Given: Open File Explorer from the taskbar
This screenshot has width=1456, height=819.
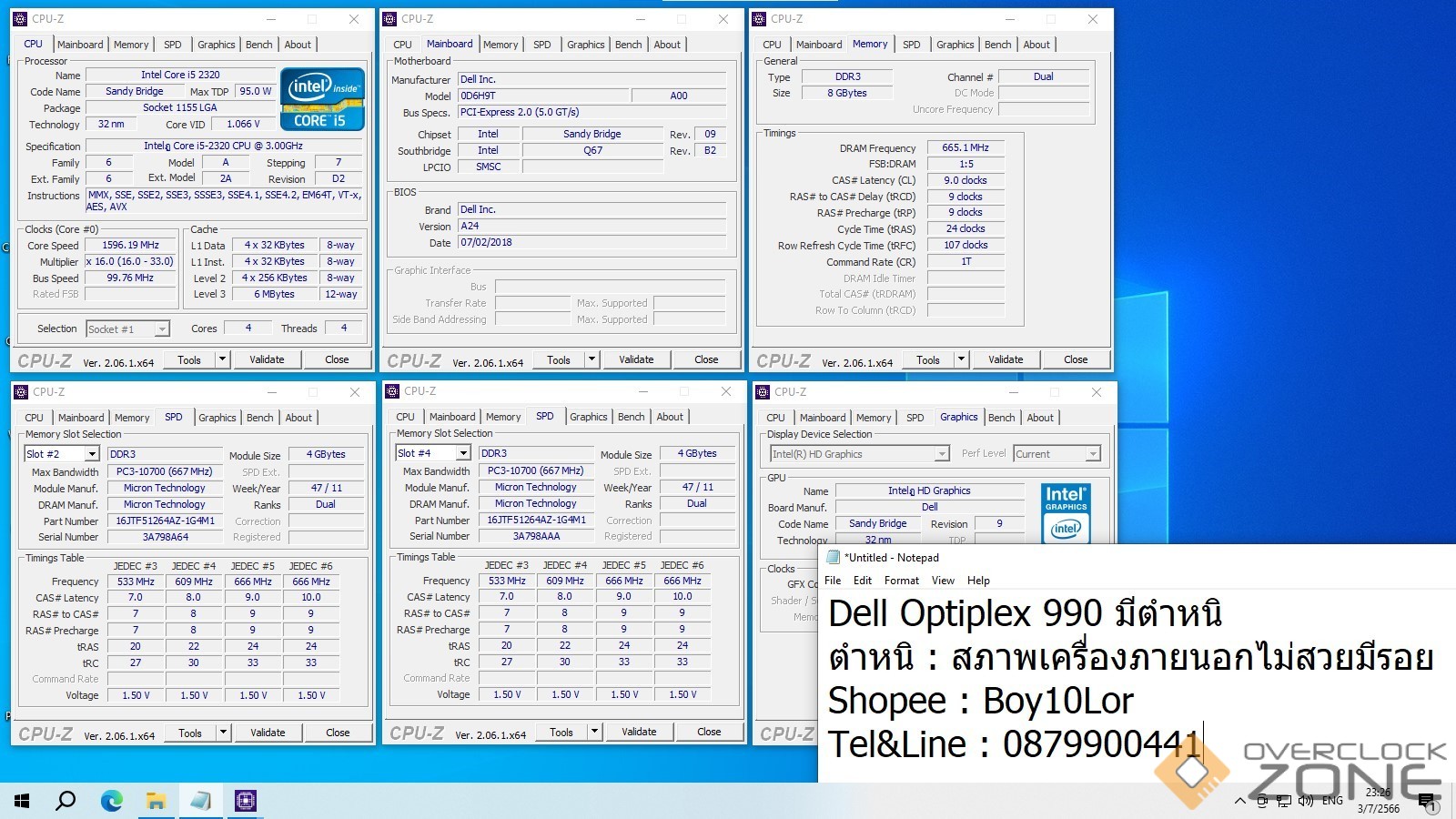Looking at the screenshot, I should (x=156, y=801).
